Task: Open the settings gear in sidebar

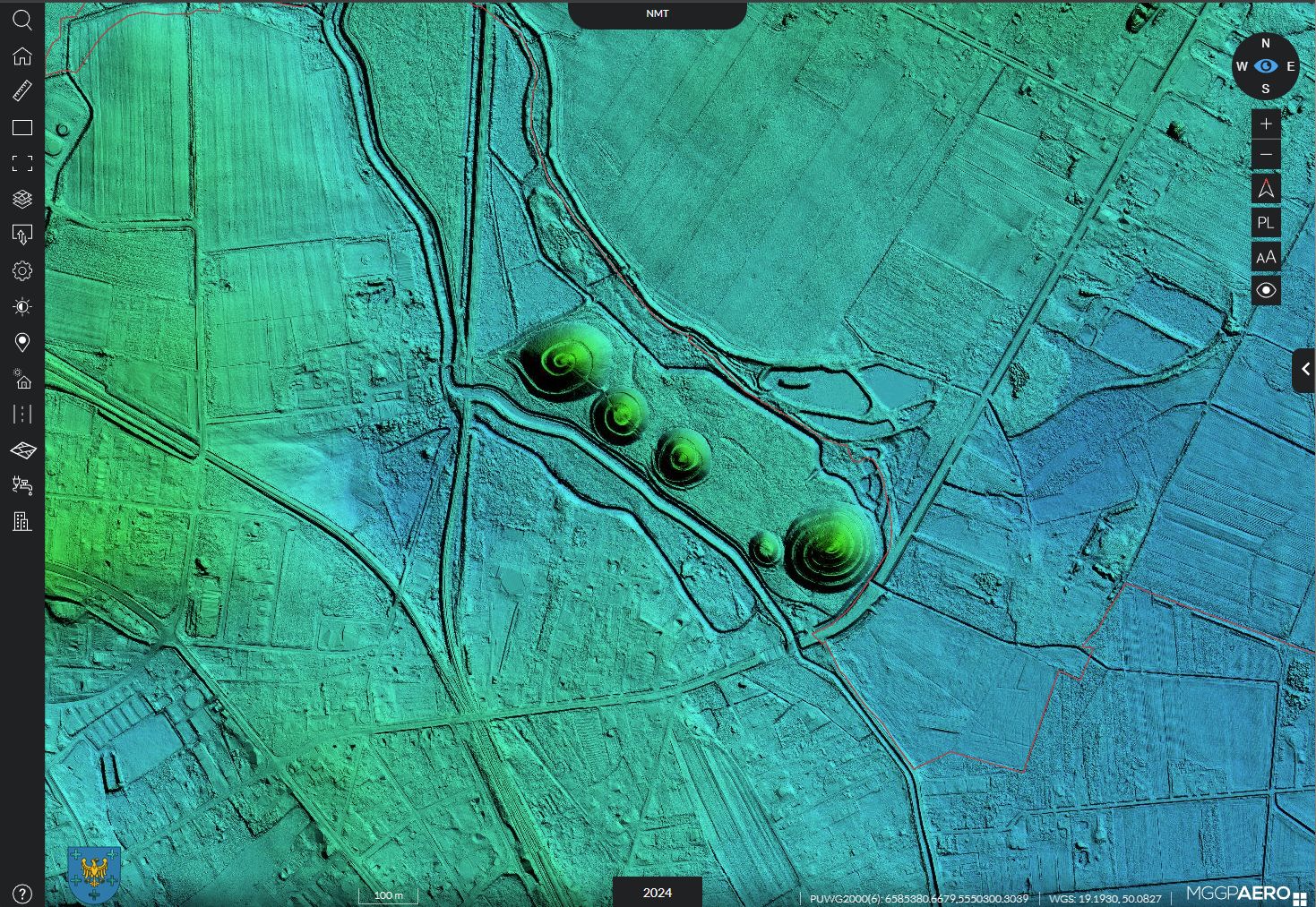Action: pyautogui.click(x=22, y=270)
